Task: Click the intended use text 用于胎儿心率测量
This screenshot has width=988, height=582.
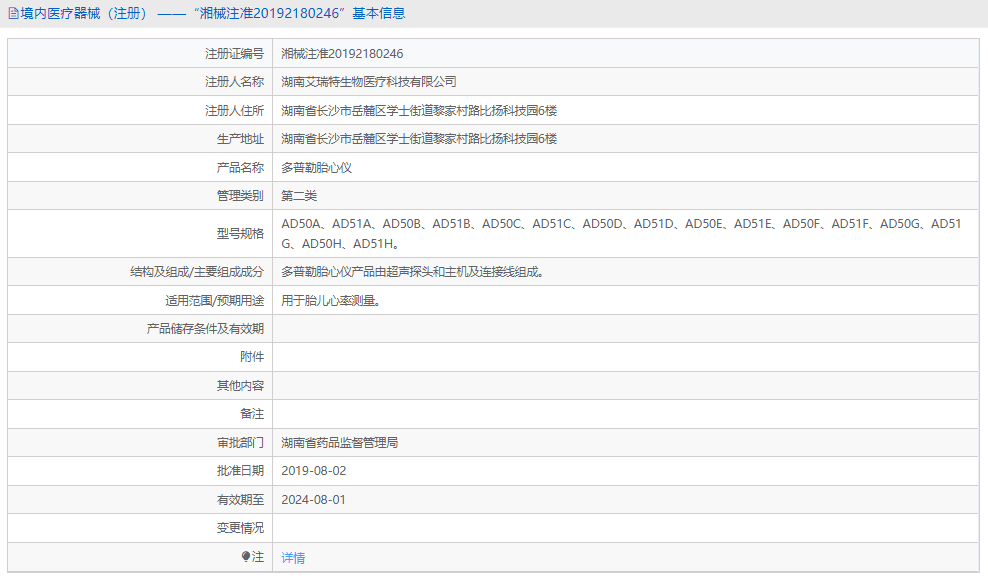Action: (331, 301)
